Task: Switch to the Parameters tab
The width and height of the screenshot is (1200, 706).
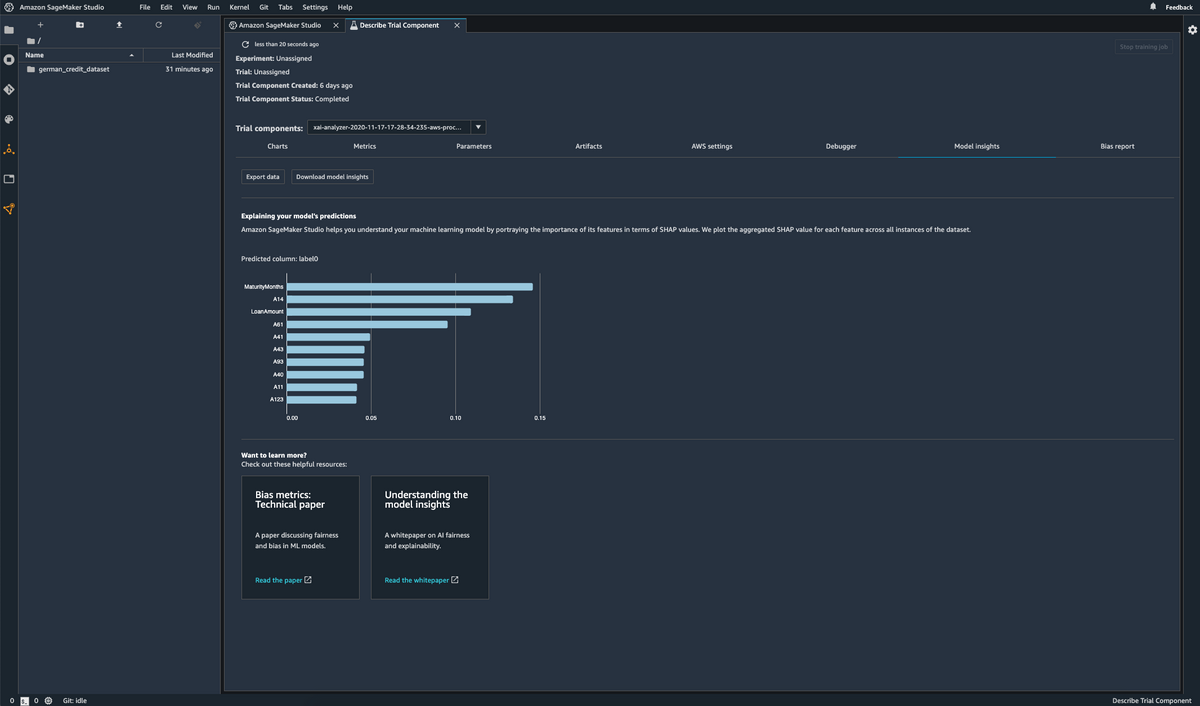Action: click(474, 146)
